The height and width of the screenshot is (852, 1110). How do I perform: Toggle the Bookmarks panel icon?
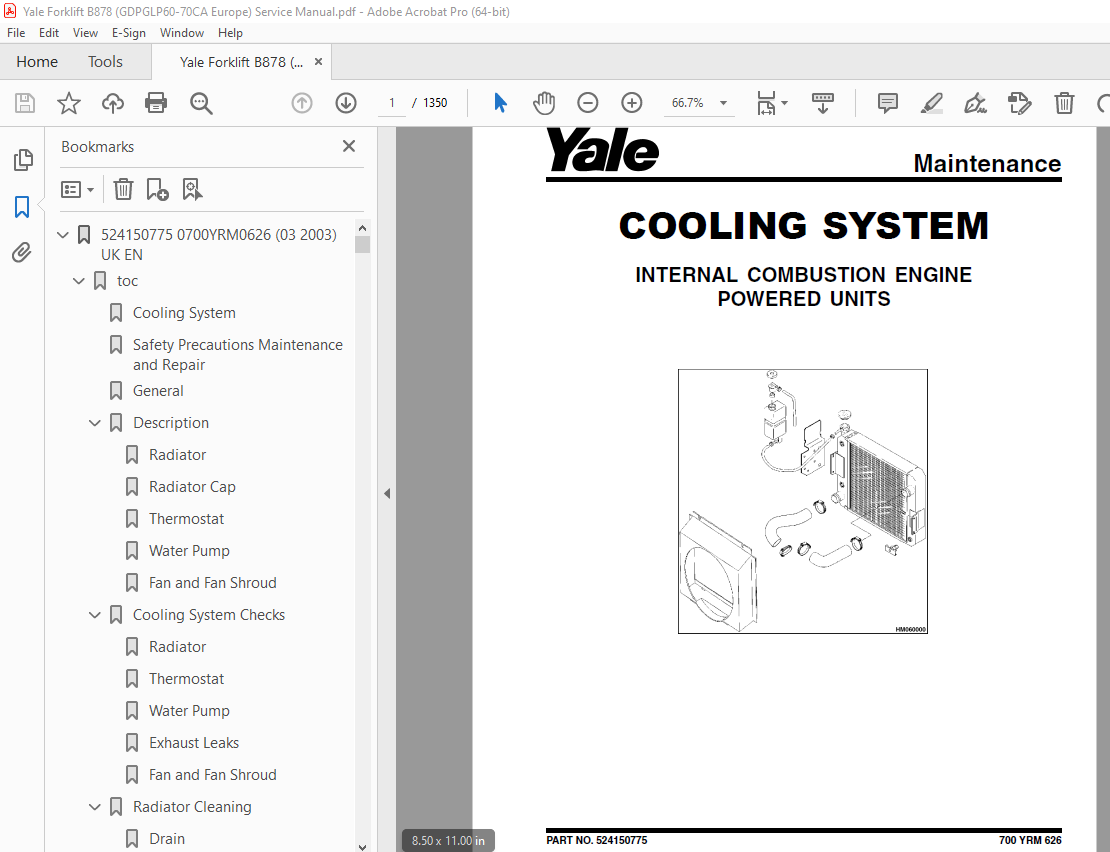(22, 207)
